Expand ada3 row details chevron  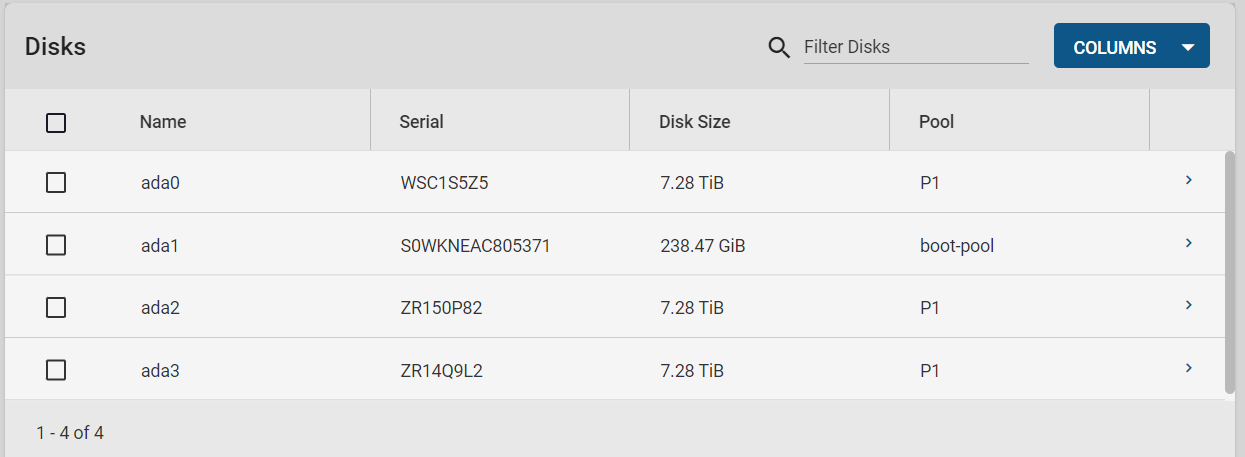(x=1188, y=368)
